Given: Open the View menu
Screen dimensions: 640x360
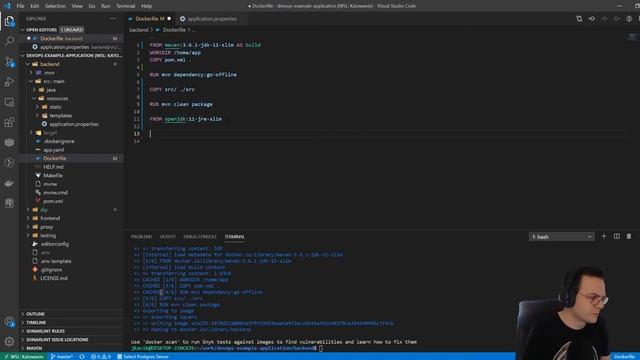Looking at the screenshot, I should pos(77,6).
